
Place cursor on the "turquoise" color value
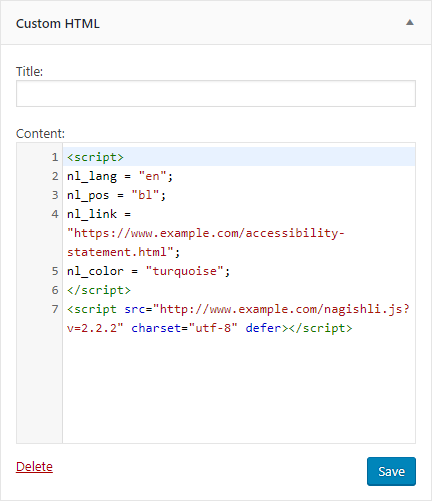(184, 271)
